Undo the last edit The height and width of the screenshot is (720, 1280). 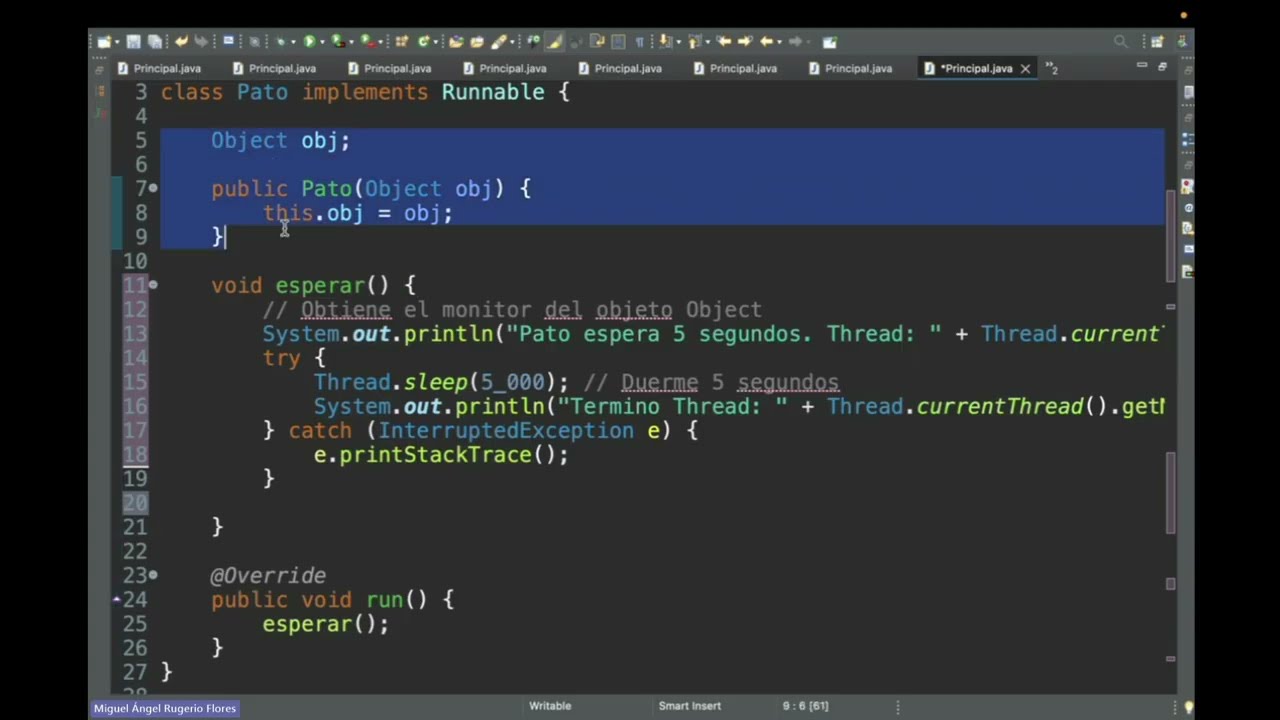coord(181,42)
